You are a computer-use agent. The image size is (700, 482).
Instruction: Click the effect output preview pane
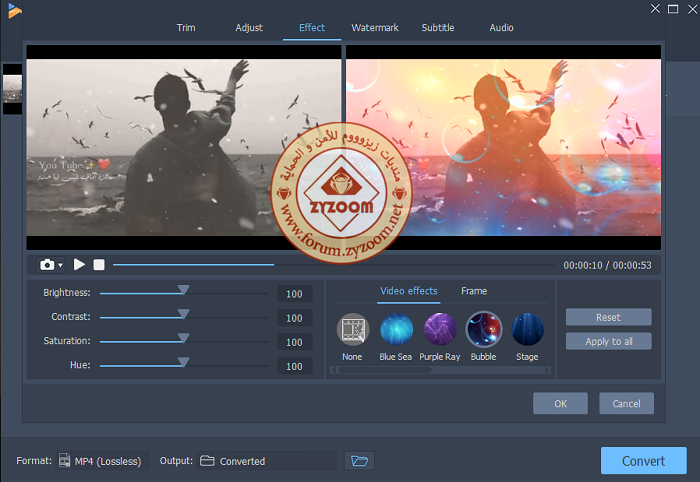click(504, 147)
